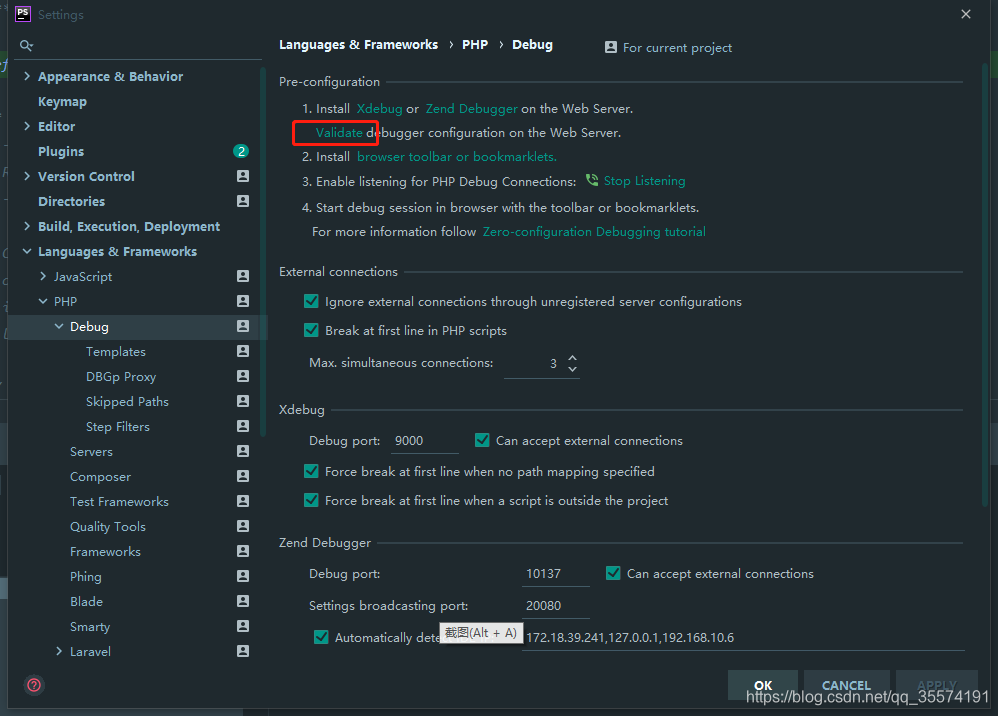Expand the Editor section
The height and width of the screenshot is (716, 998).
point(27,126)
